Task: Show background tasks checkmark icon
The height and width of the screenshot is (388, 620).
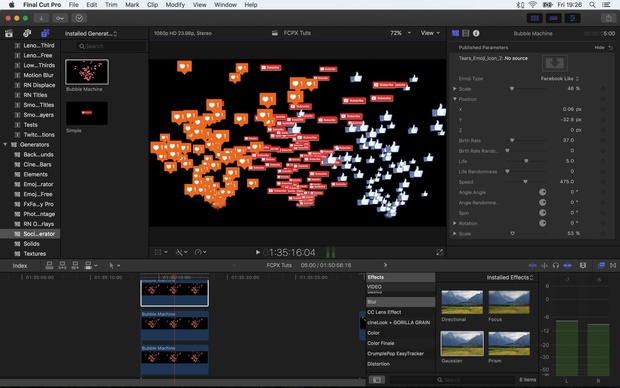Action: [79, 18]
